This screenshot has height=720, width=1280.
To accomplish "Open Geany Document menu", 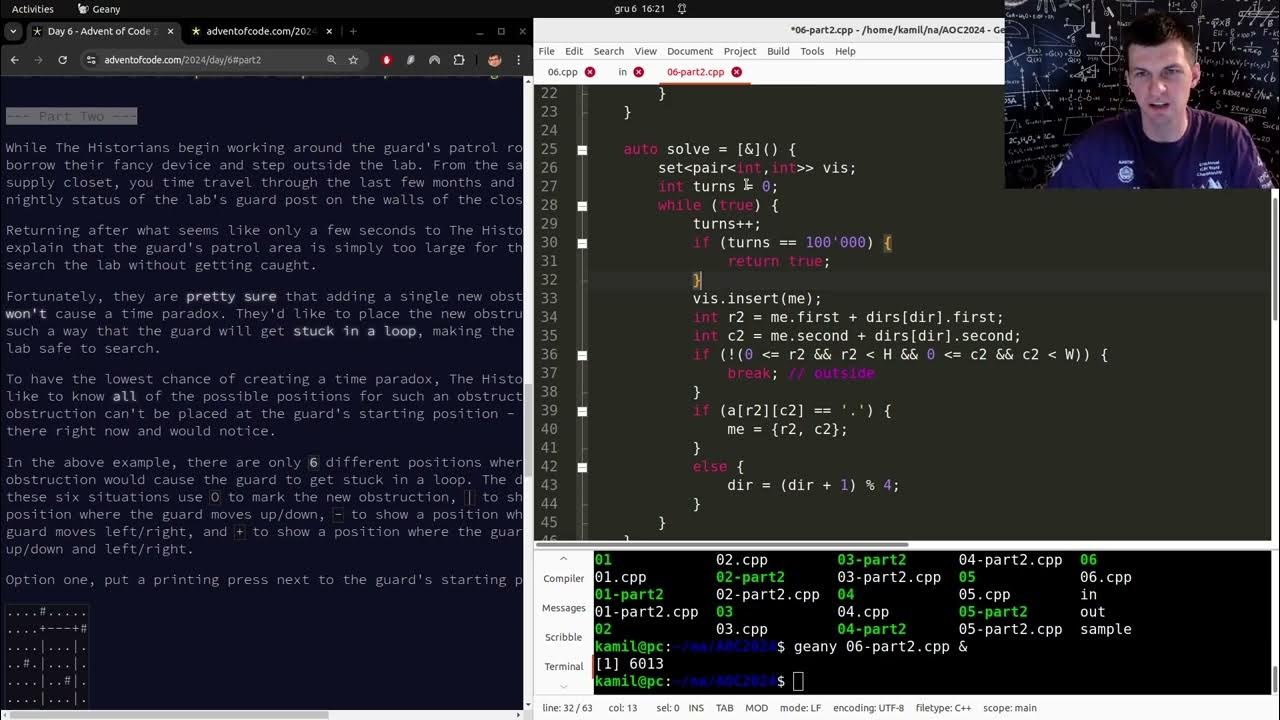I will pyautogui.click(x=690, y=51).
